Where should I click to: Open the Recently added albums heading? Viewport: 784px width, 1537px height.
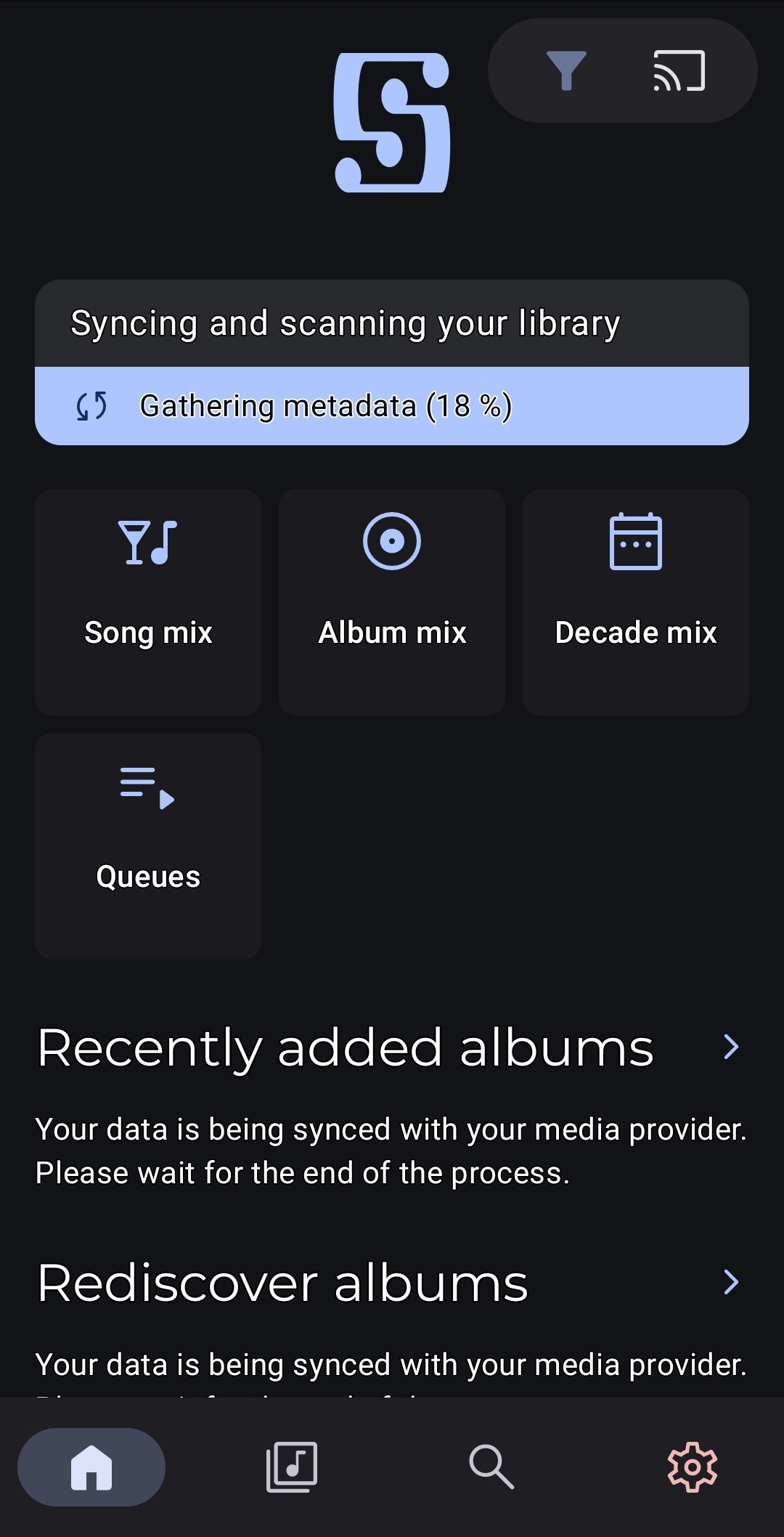tap(346, 1047)
